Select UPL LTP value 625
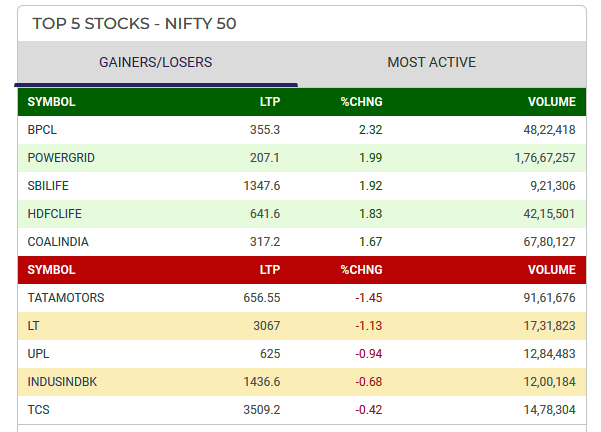 (x=270, y=354)
